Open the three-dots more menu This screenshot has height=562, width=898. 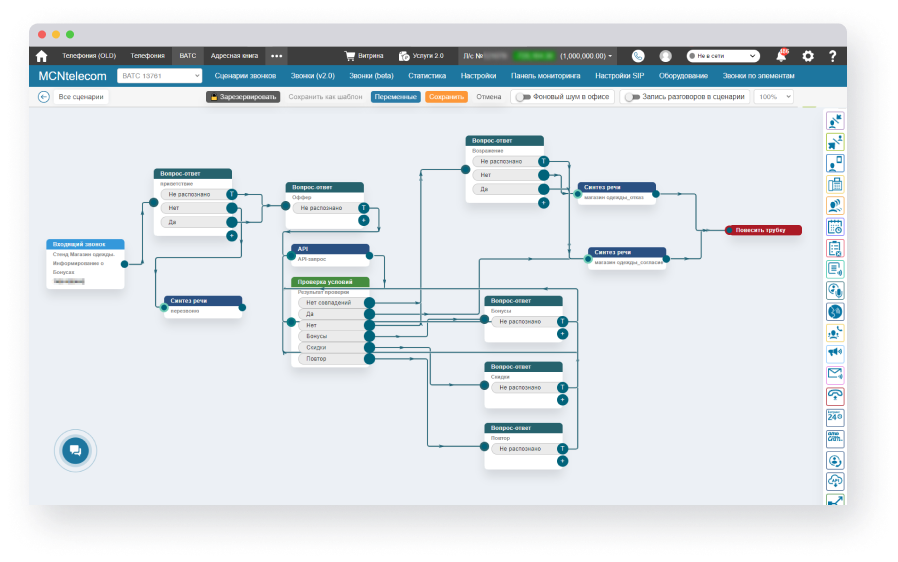(277, 56)
